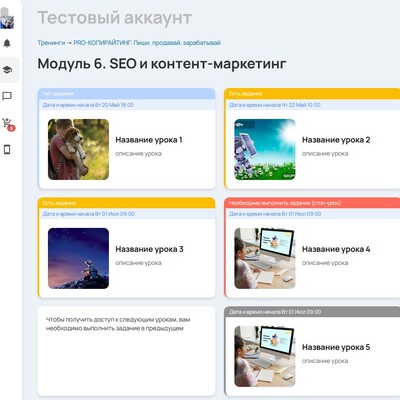The image size is (400, 400).
Task: Click the Тестовый аккаунт header title
Action: pos(114,18)
